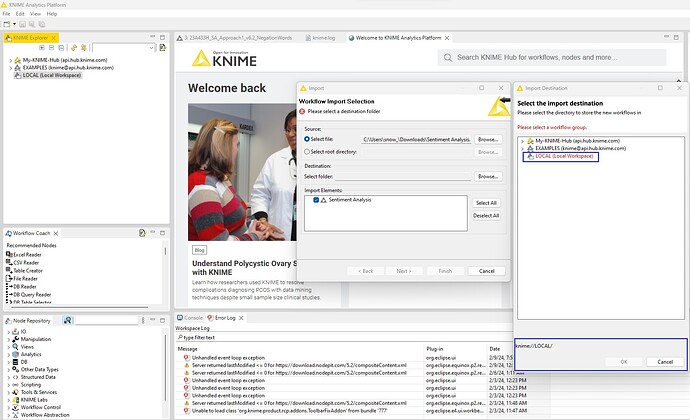
Task: Select Table Creator in Workflow Coach
Action: coord(28,271)
